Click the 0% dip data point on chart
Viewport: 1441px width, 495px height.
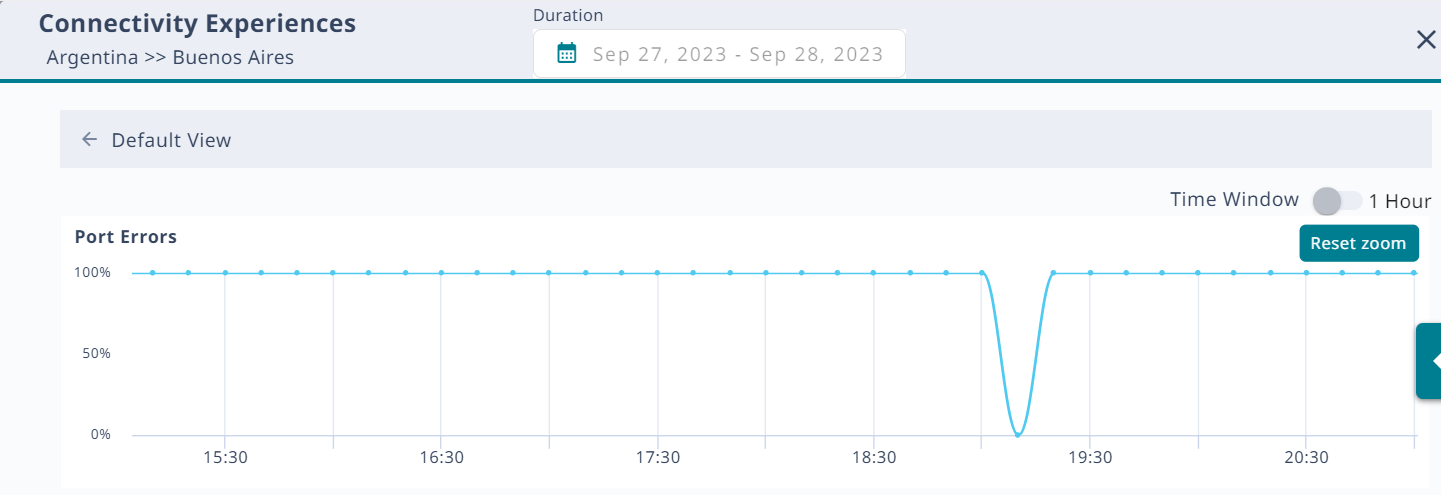(x=1018, y=435)
